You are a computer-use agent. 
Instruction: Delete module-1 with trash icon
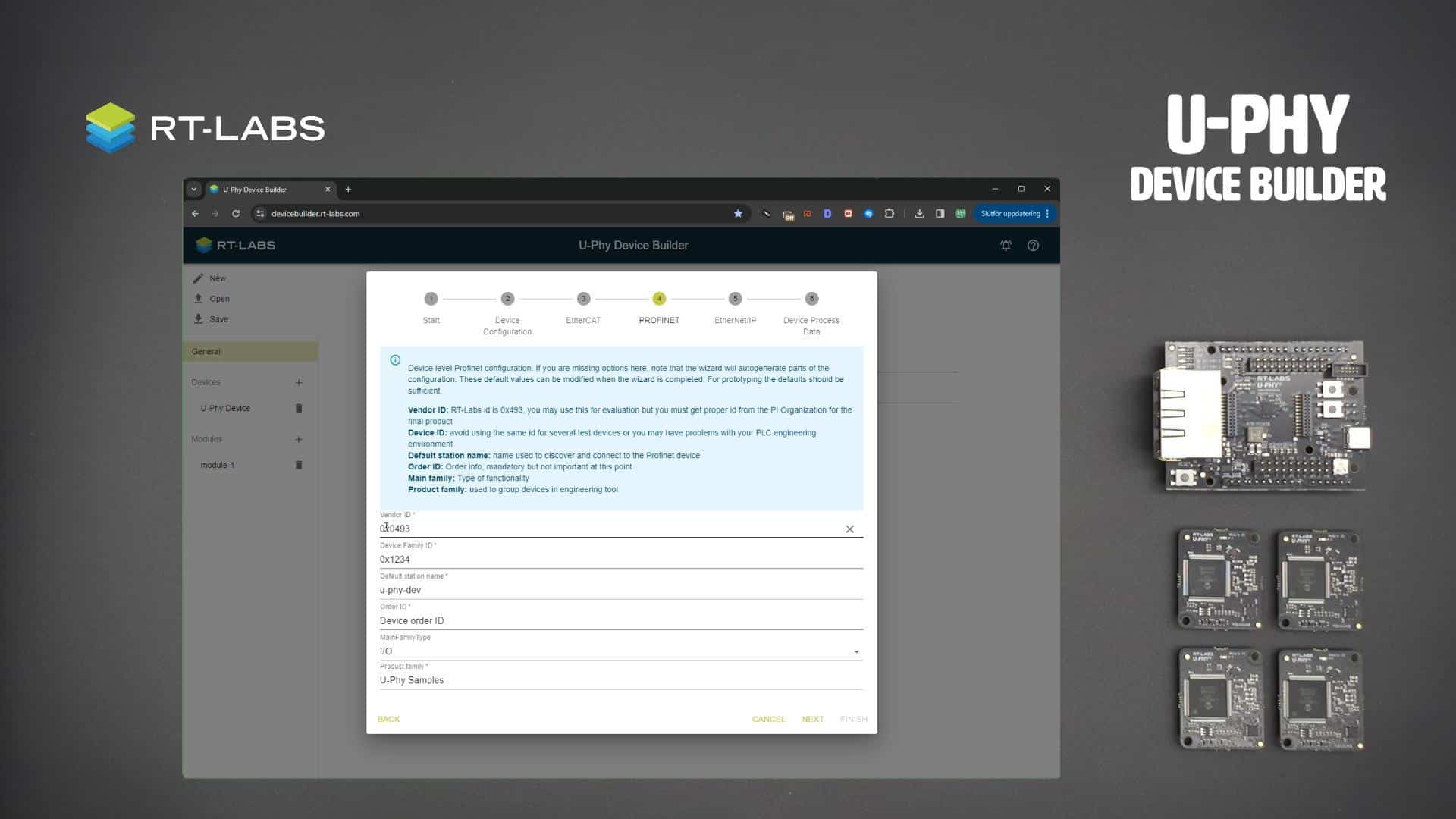pyautogui.click(x=299, y=465)
